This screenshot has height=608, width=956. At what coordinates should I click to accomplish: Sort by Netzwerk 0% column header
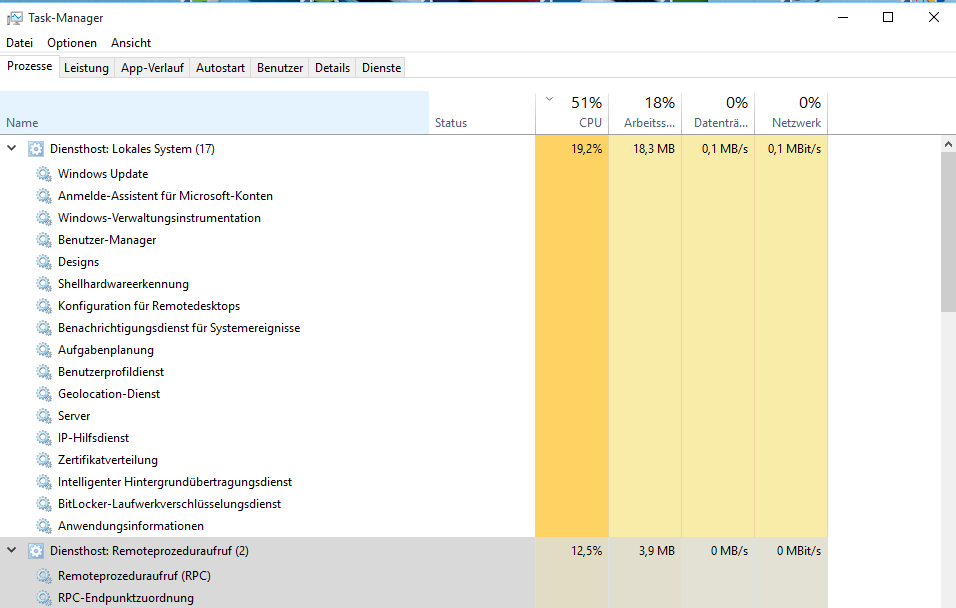[x=791, y=113]
